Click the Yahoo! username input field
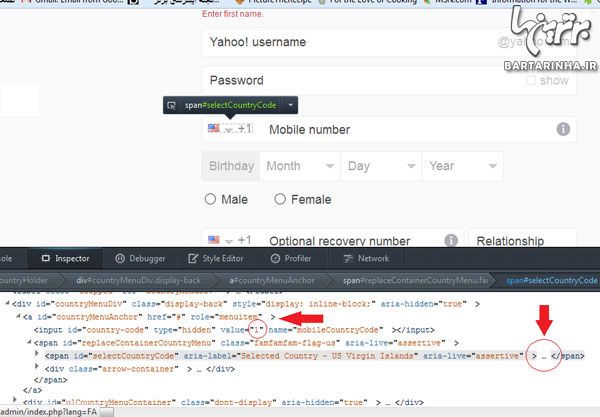 (389, 42)
